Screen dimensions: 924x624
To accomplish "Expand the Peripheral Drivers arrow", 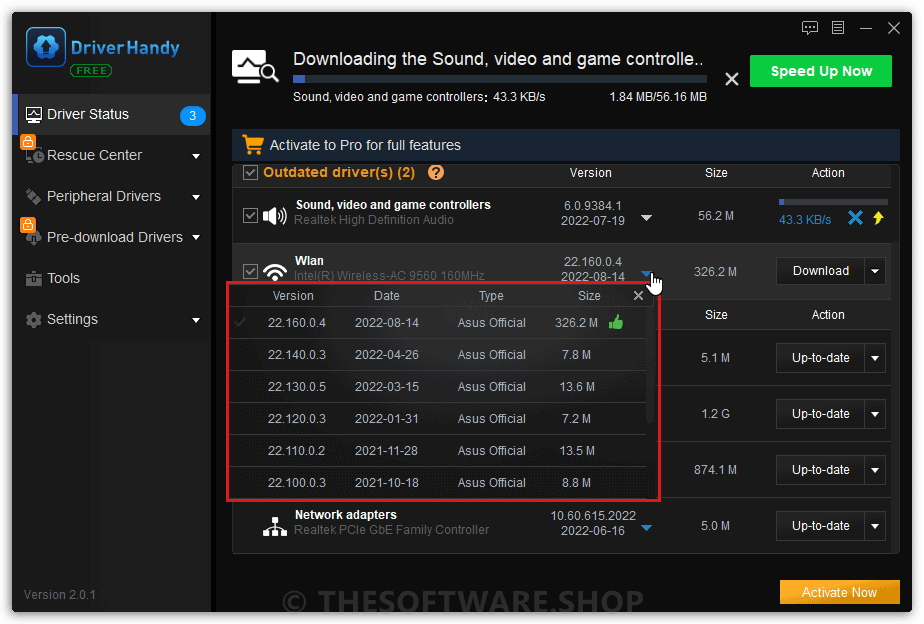I will pyautogui.click(x=196, y=197).
